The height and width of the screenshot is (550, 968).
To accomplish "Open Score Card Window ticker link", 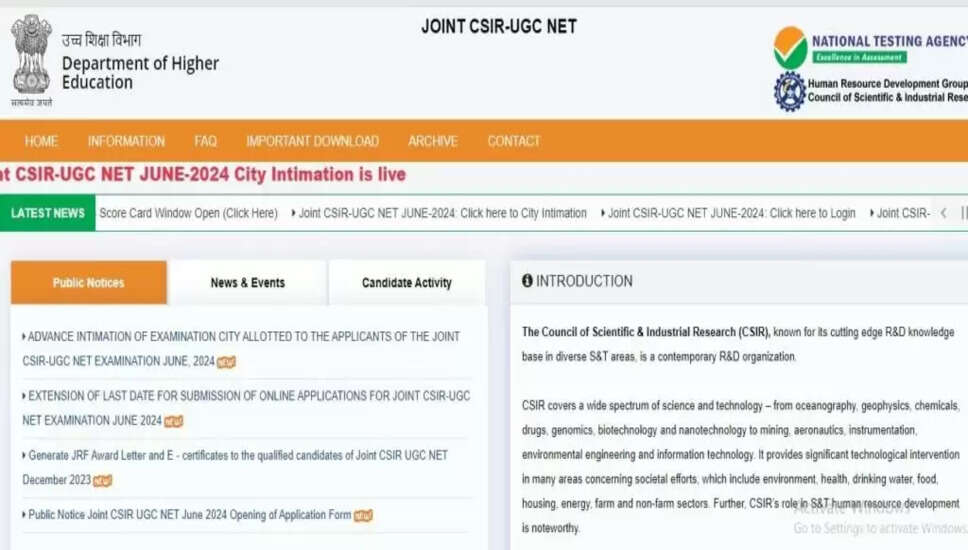I will point(188,213).
